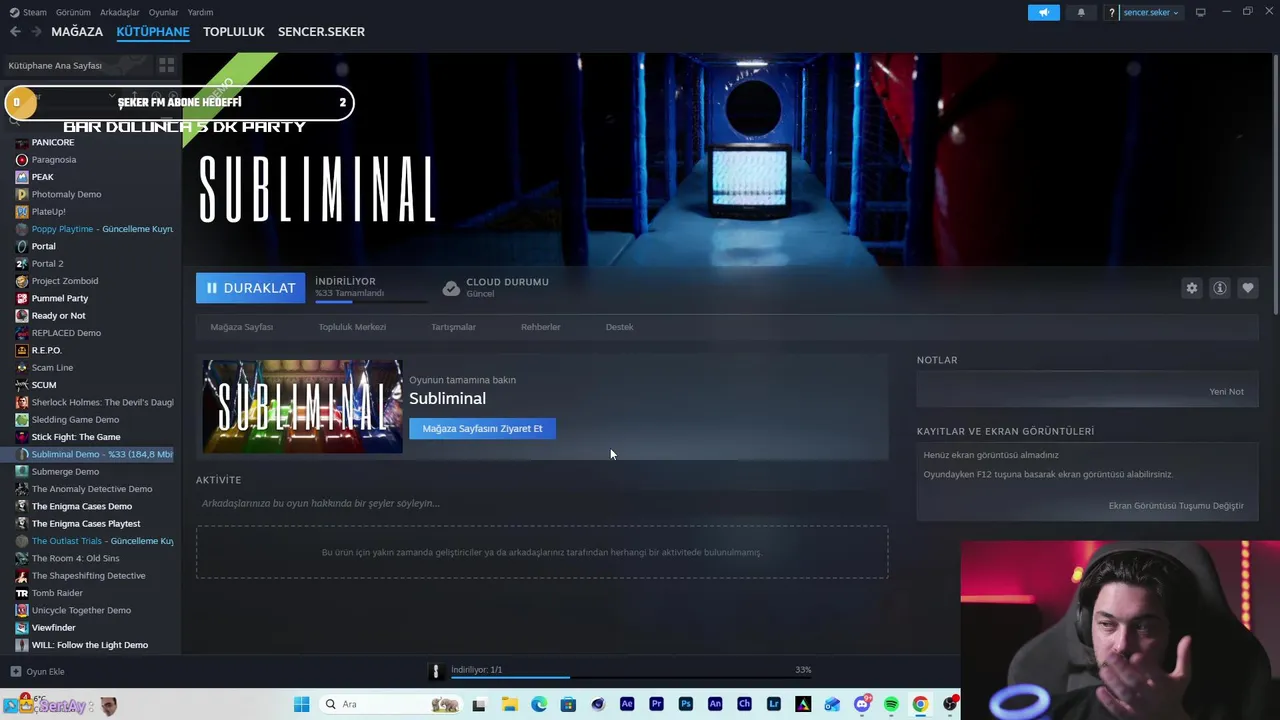Open the Oyunlar menu
This screenshot has width=1280, height=720.
point(164,12)
